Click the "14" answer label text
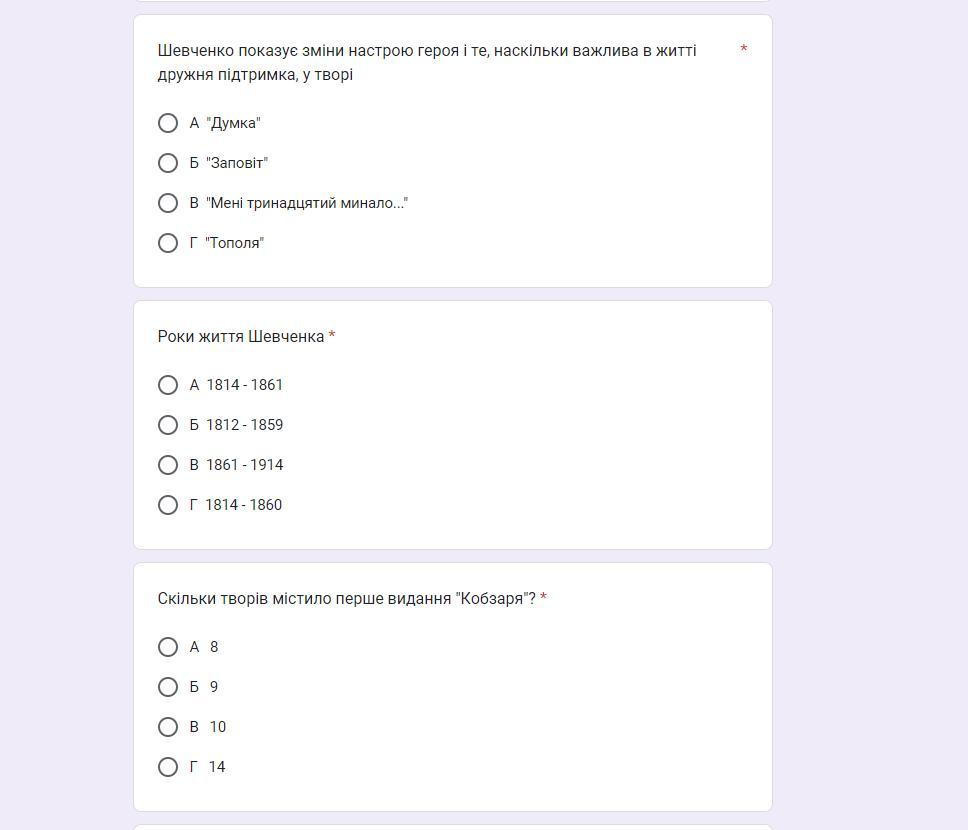The height and width of the screenshot is (830, 968). [217, 766]
